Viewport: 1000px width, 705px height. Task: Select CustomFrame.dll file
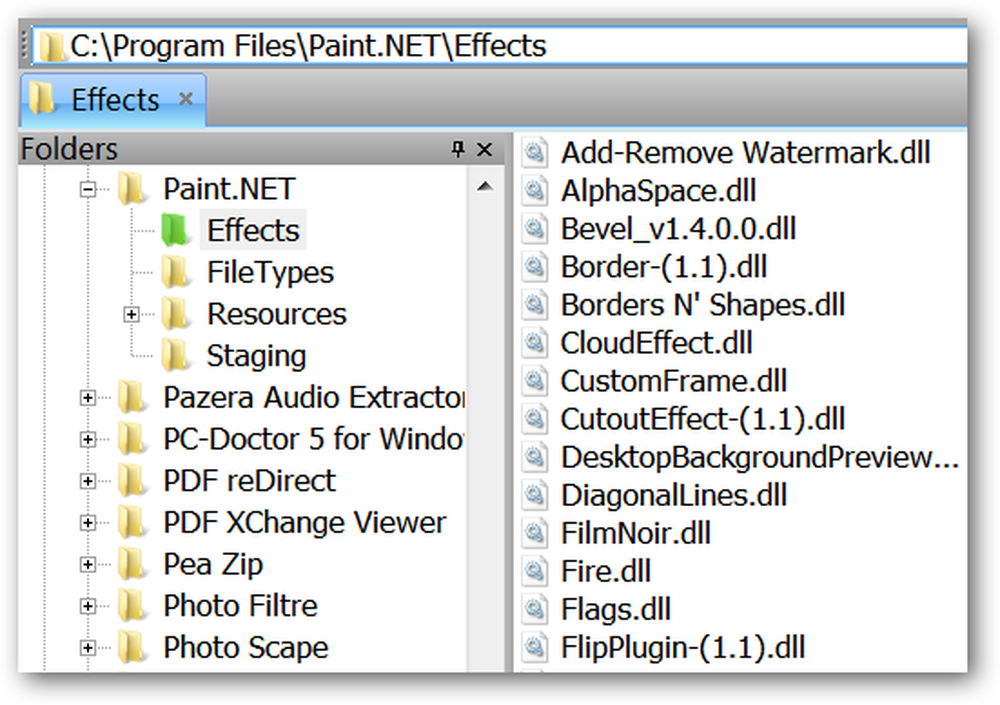tap(673, 382)
